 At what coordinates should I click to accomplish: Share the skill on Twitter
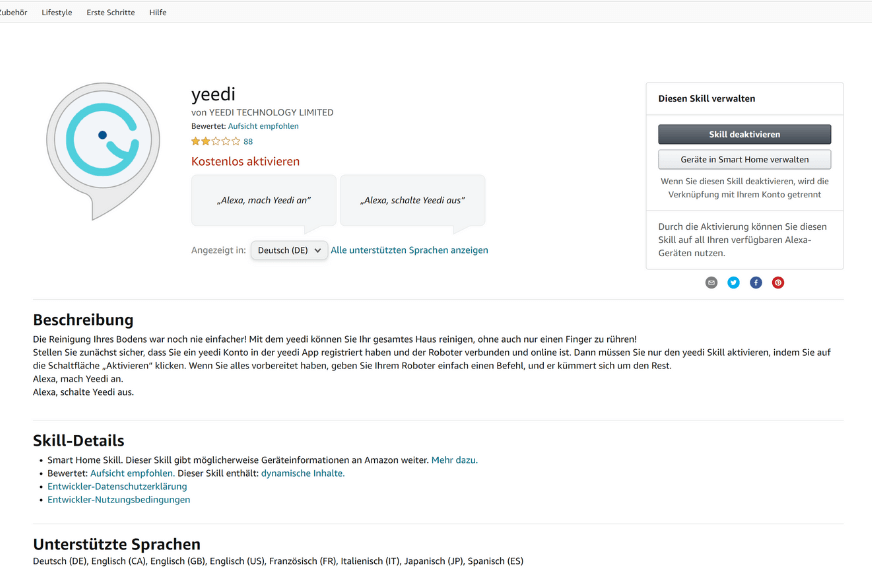click(x=733, y=282)
